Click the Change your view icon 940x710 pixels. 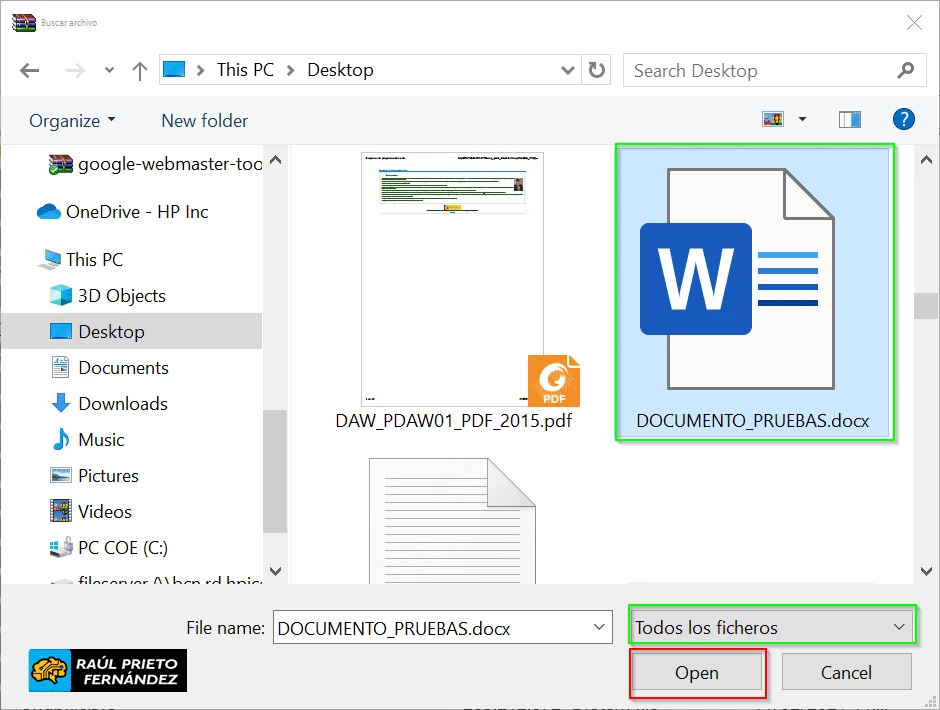click(772, 118)
